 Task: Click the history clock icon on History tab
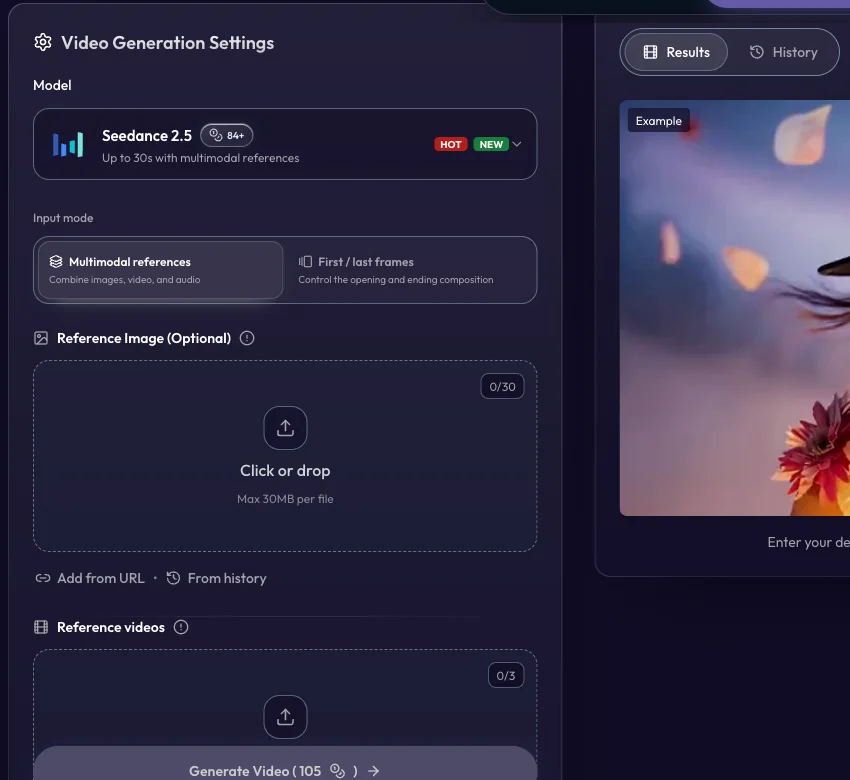757,52
